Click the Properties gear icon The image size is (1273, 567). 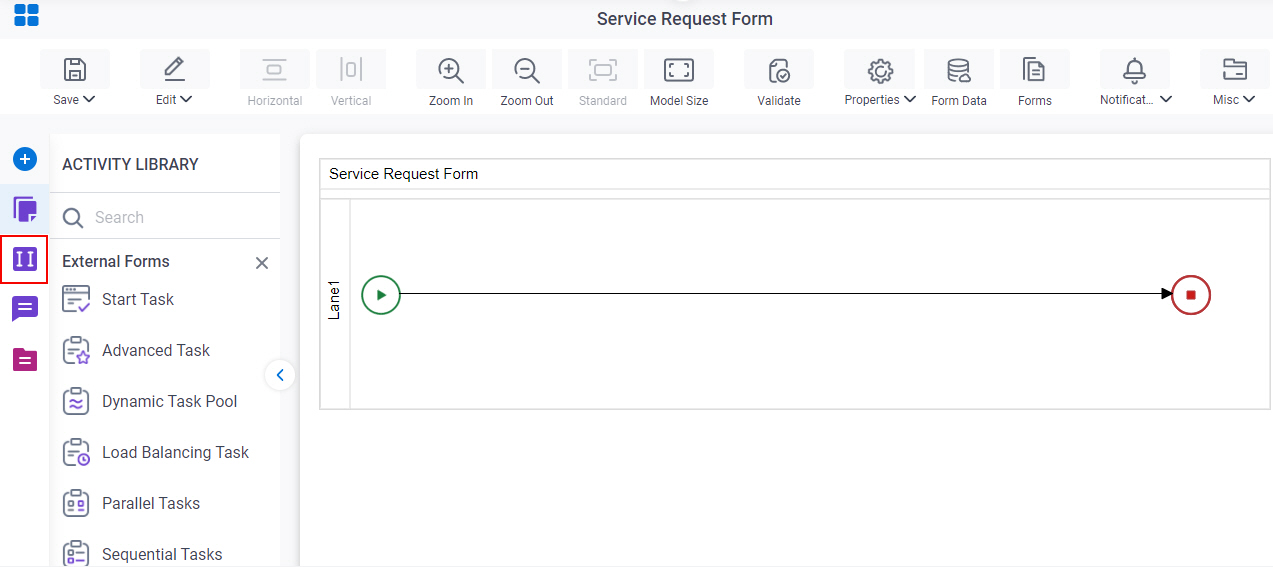pos(879,69)
